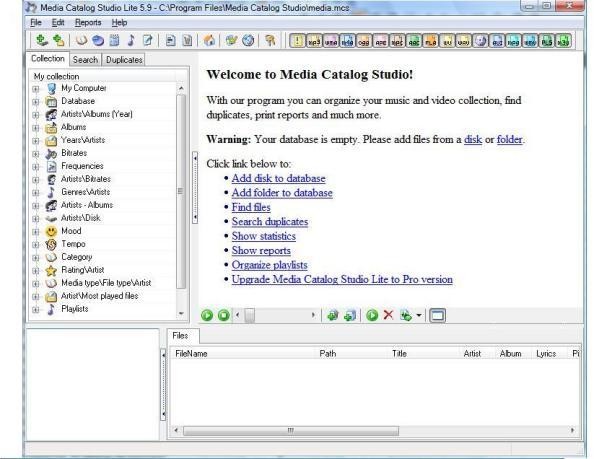The image size is (612, 459).
Task: Click the 'Upgrade Media Catalog Studio Lite to Pro version' link
Action: coord(342,279)
